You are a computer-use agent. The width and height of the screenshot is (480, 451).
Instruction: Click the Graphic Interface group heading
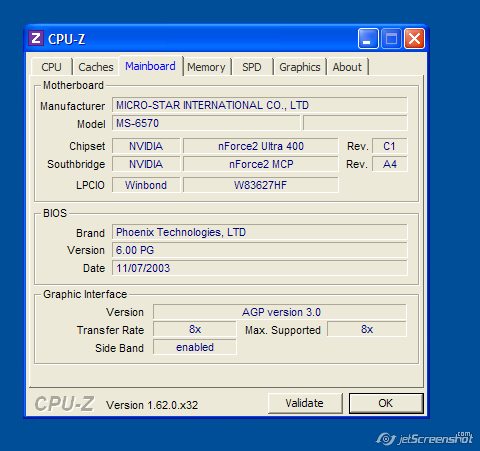click(85, 294)
